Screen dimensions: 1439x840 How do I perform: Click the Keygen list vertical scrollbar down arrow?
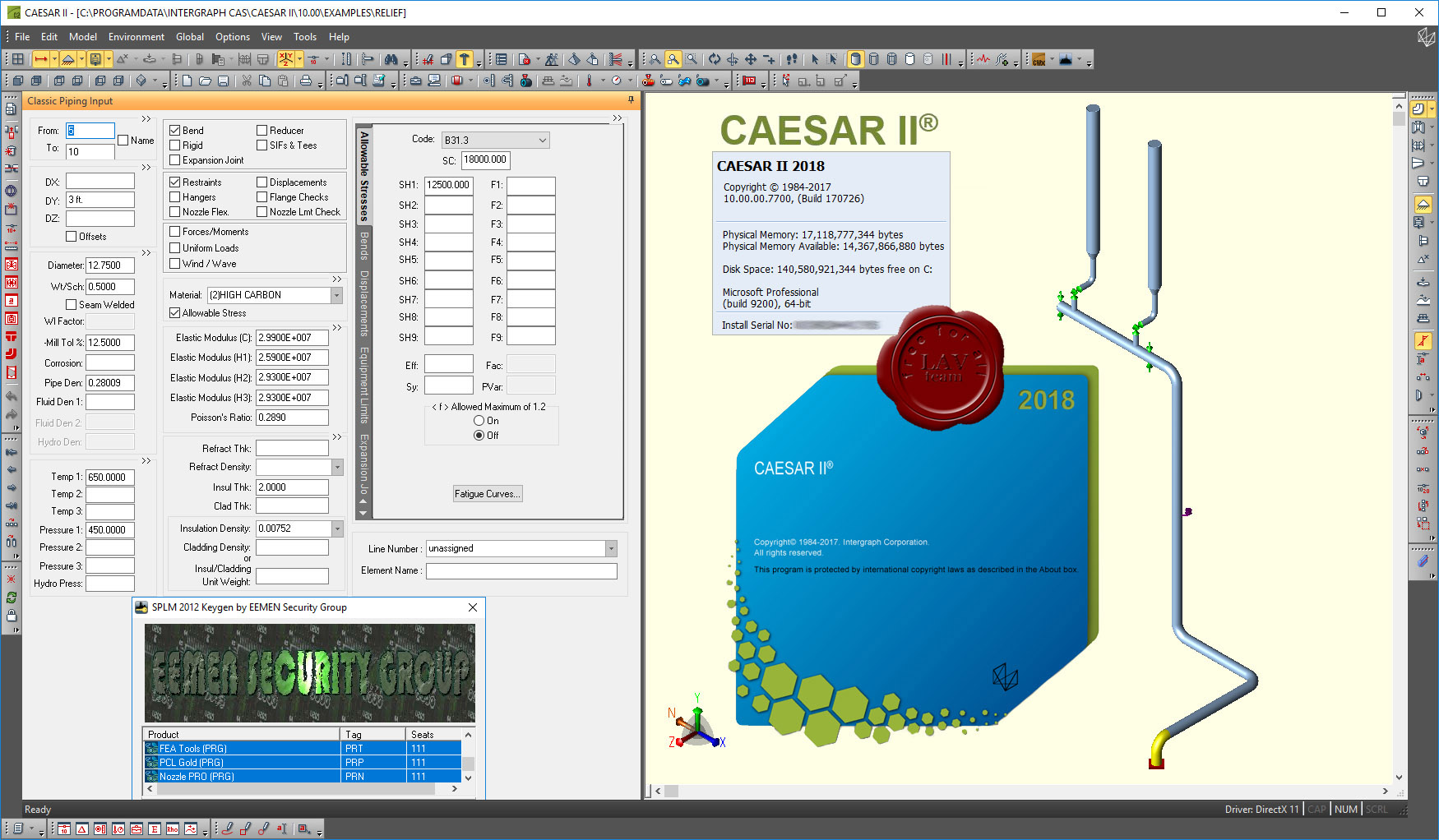[468, 778]
